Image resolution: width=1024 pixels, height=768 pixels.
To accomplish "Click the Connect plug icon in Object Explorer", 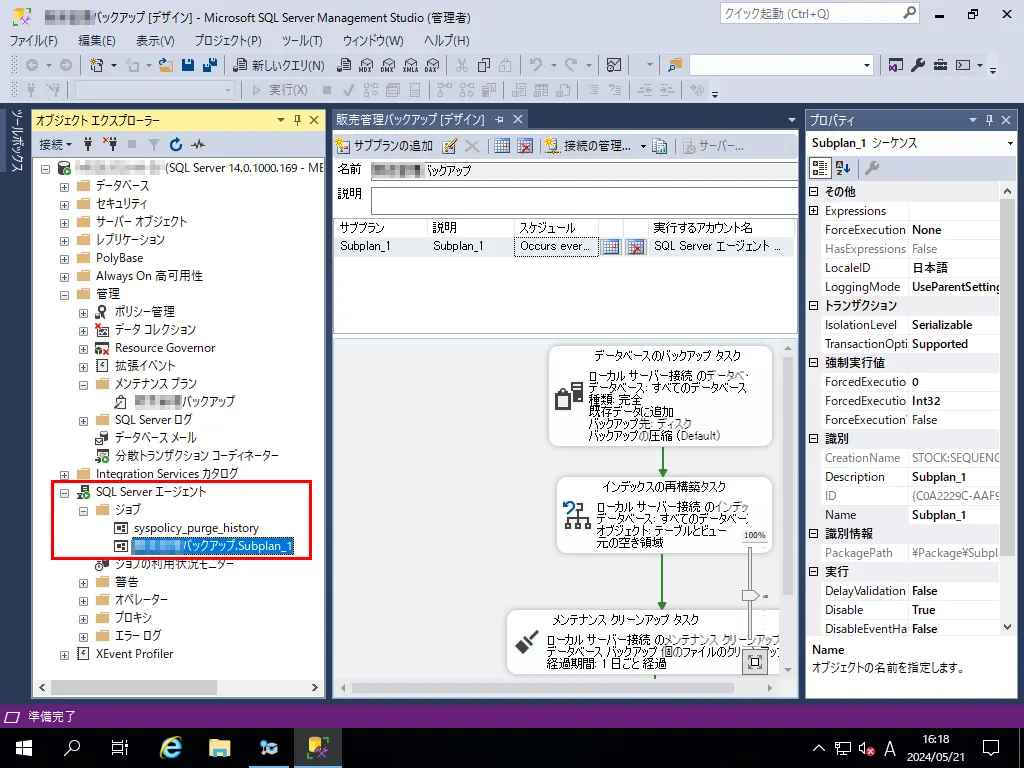I will 88,144.
